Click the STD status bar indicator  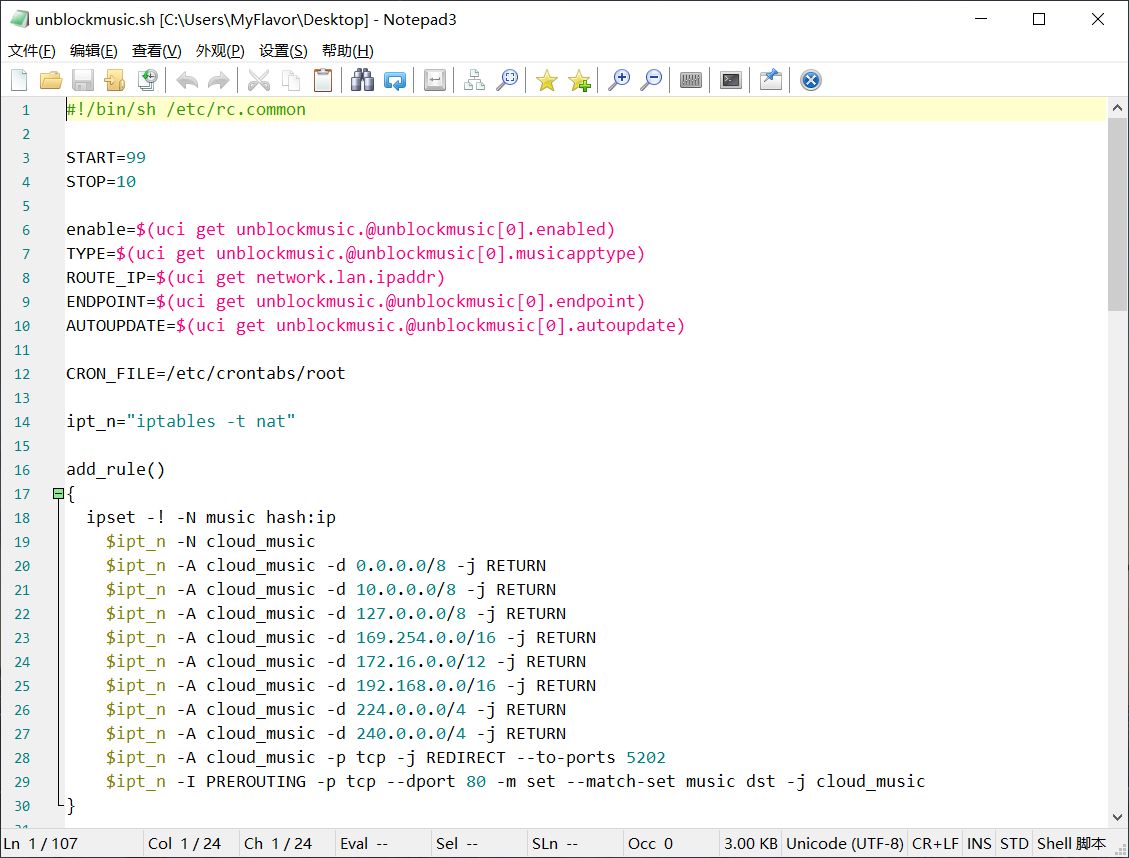(1014, 844)
